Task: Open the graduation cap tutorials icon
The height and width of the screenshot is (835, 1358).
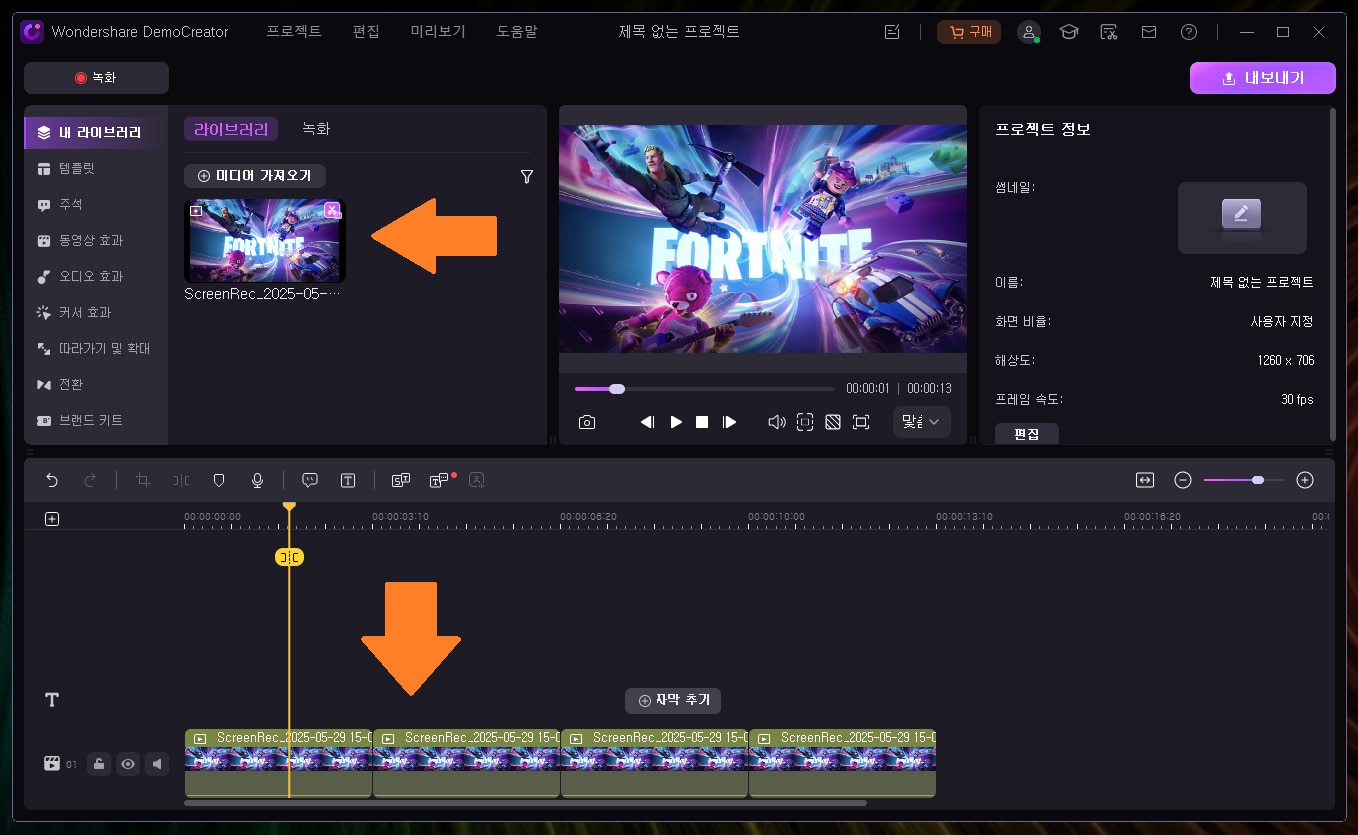Action: pyautogui.click(x=1069, y=32)
